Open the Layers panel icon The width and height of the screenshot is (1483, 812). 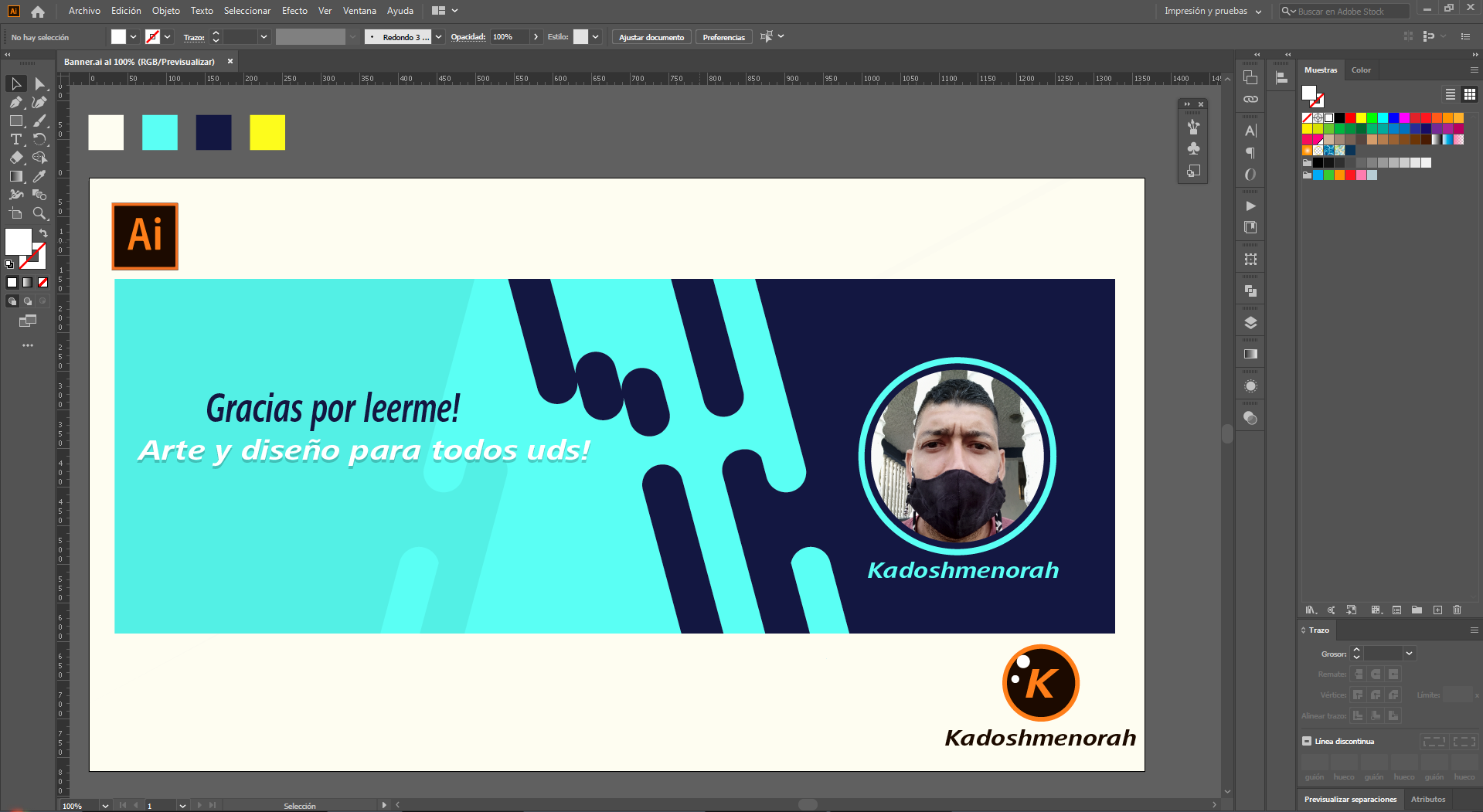click(1250, 323)
